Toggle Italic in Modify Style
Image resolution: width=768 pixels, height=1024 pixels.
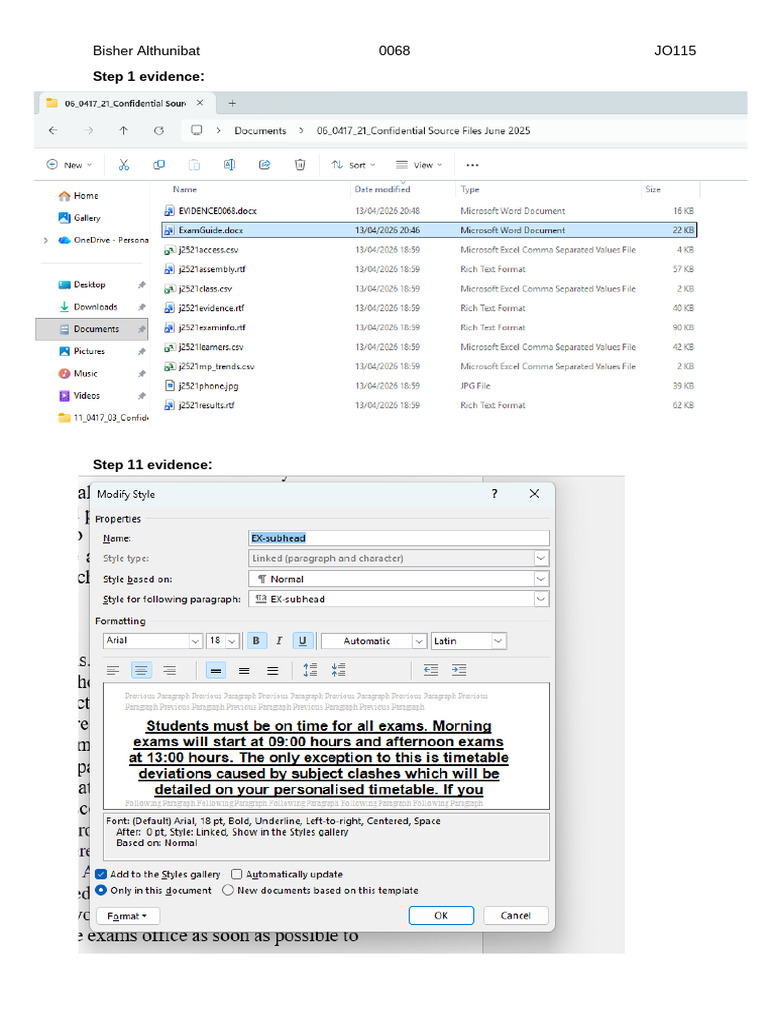coord(279,641)
